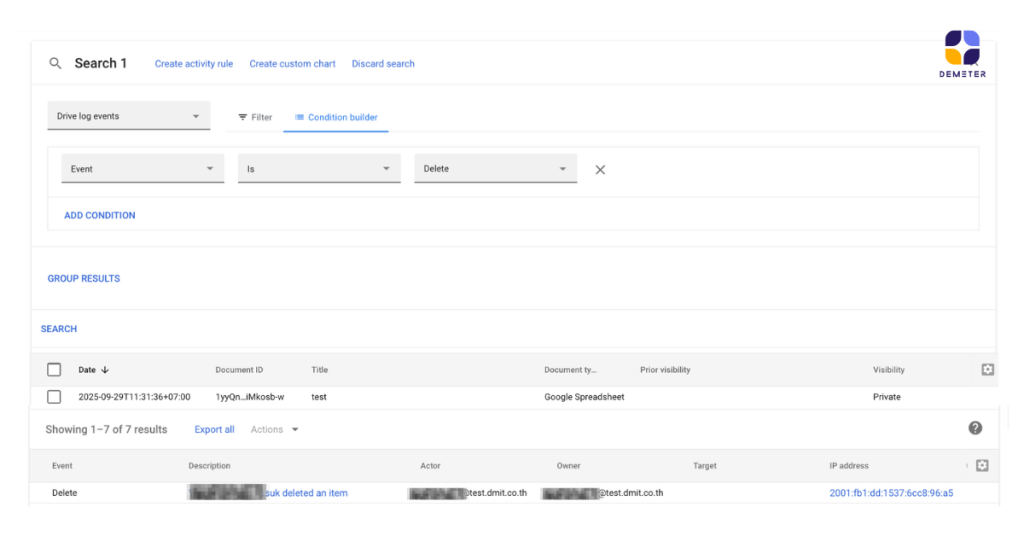Viewport: 1024px width, 536px height.
Task: Click the help question mark icon
Action: 975,428
